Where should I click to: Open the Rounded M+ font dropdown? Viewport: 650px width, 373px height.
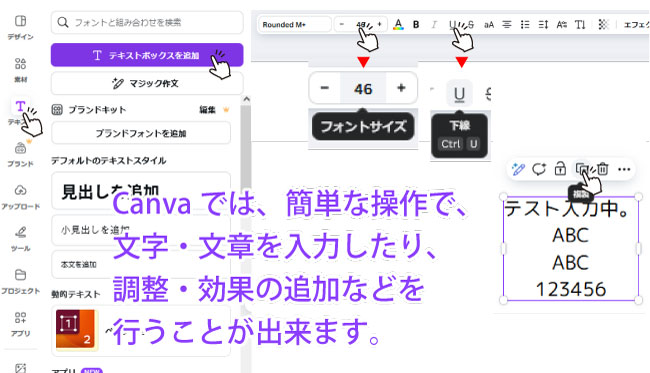(295, 24)
